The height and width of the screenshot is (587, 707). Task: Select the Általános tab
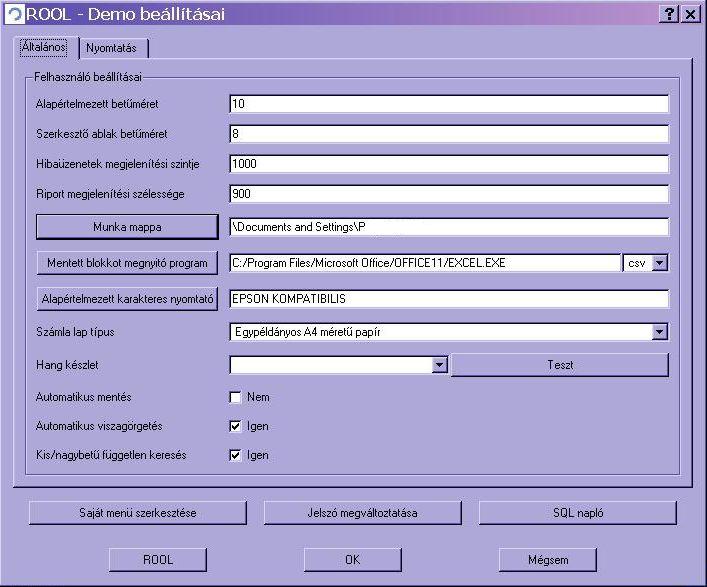pos(45,48)
